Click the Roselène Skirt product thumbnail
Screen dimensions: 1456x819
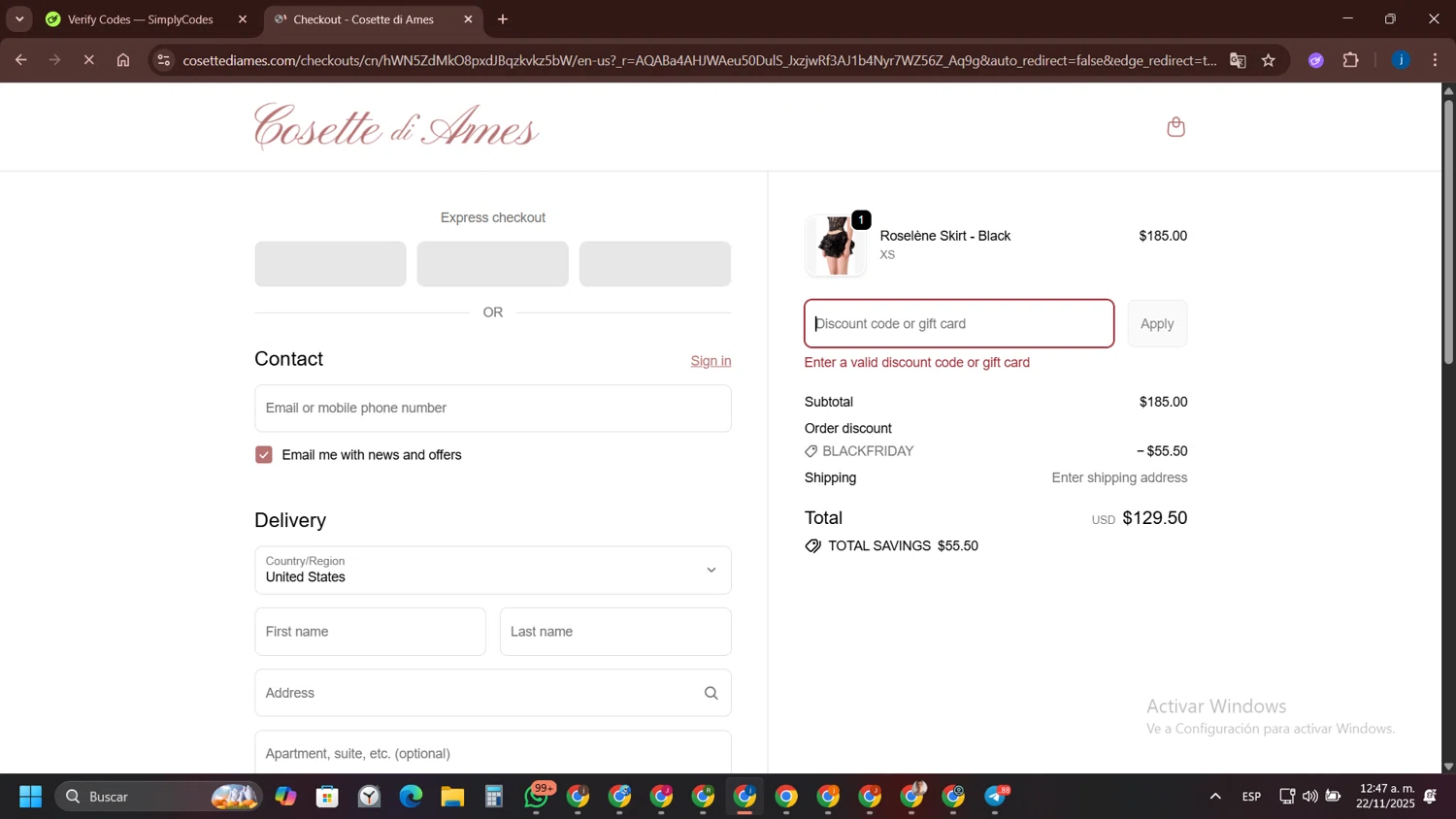click(836, 246)
